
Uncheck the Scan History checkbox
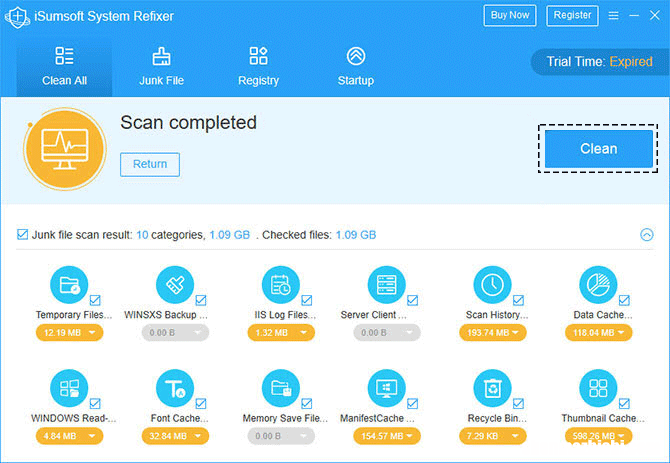[x=518, y=300]
